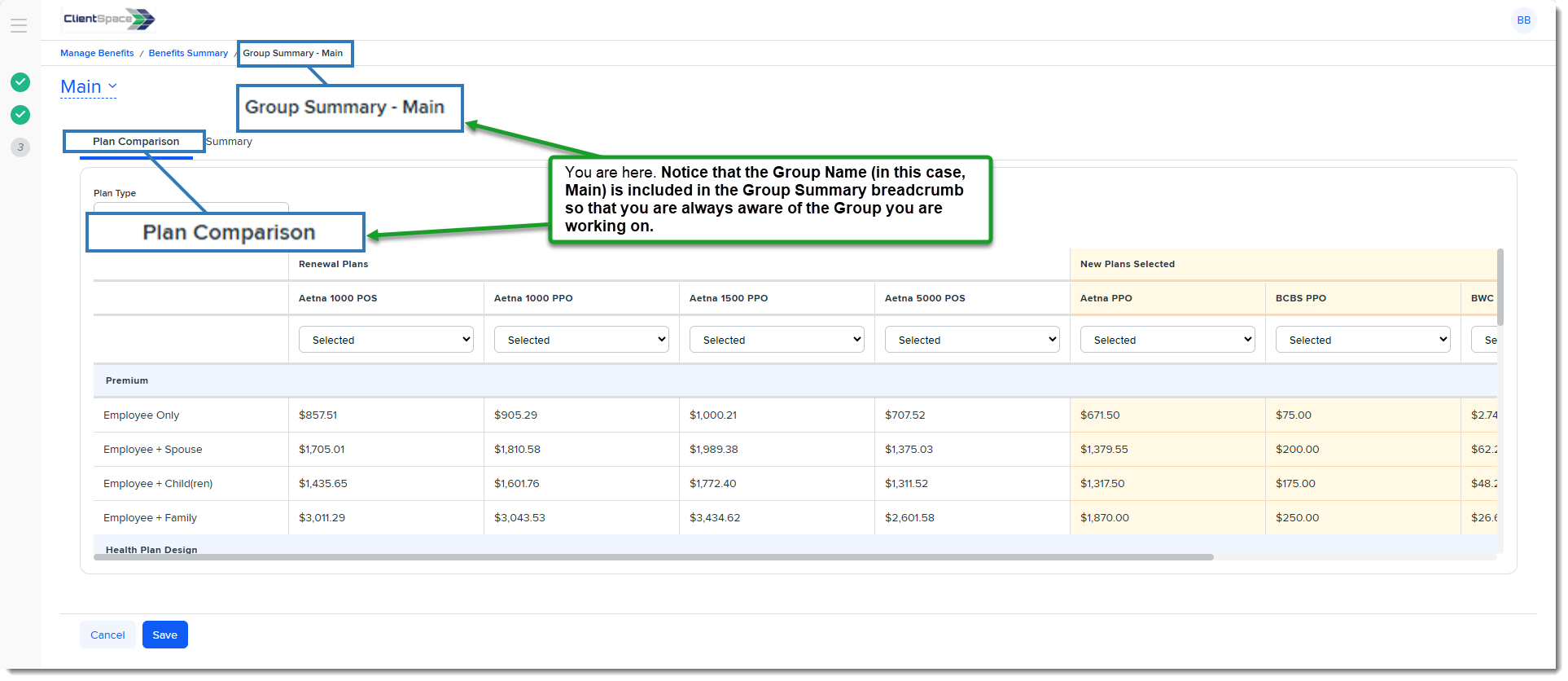
Task: Click the Employee + Spouse row label
Action: pyautogui.click(x=152, y=450)
